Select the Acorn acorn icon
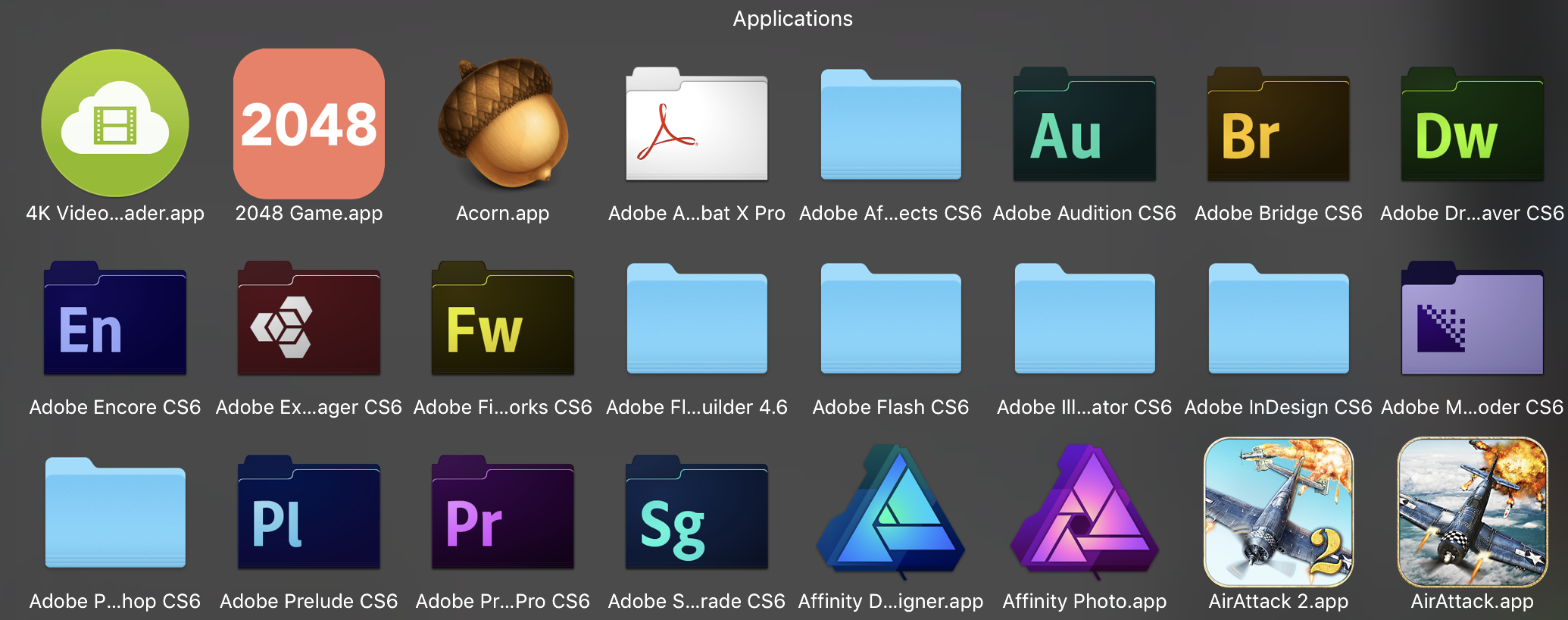The height and width of the screenshot is (620, 1568). coord(503,123)
